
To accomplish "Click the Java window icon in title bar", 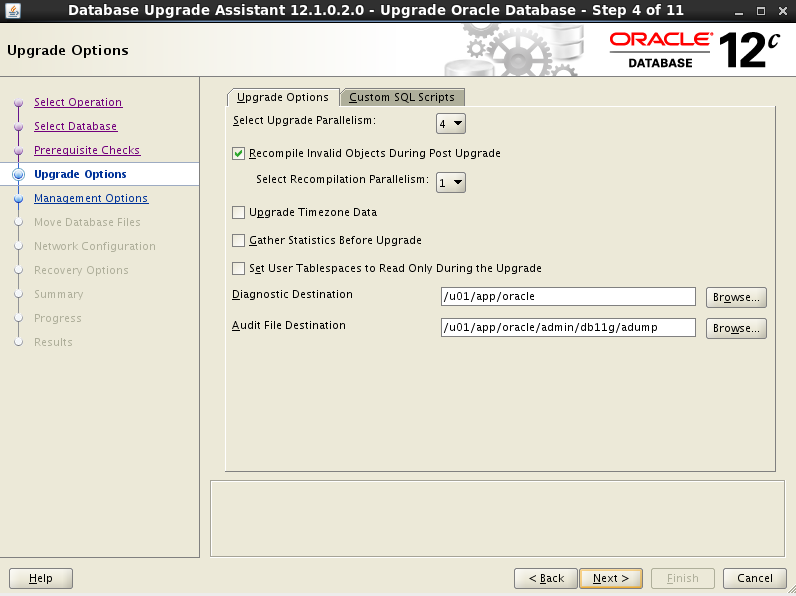I will (x=13, y=10).
